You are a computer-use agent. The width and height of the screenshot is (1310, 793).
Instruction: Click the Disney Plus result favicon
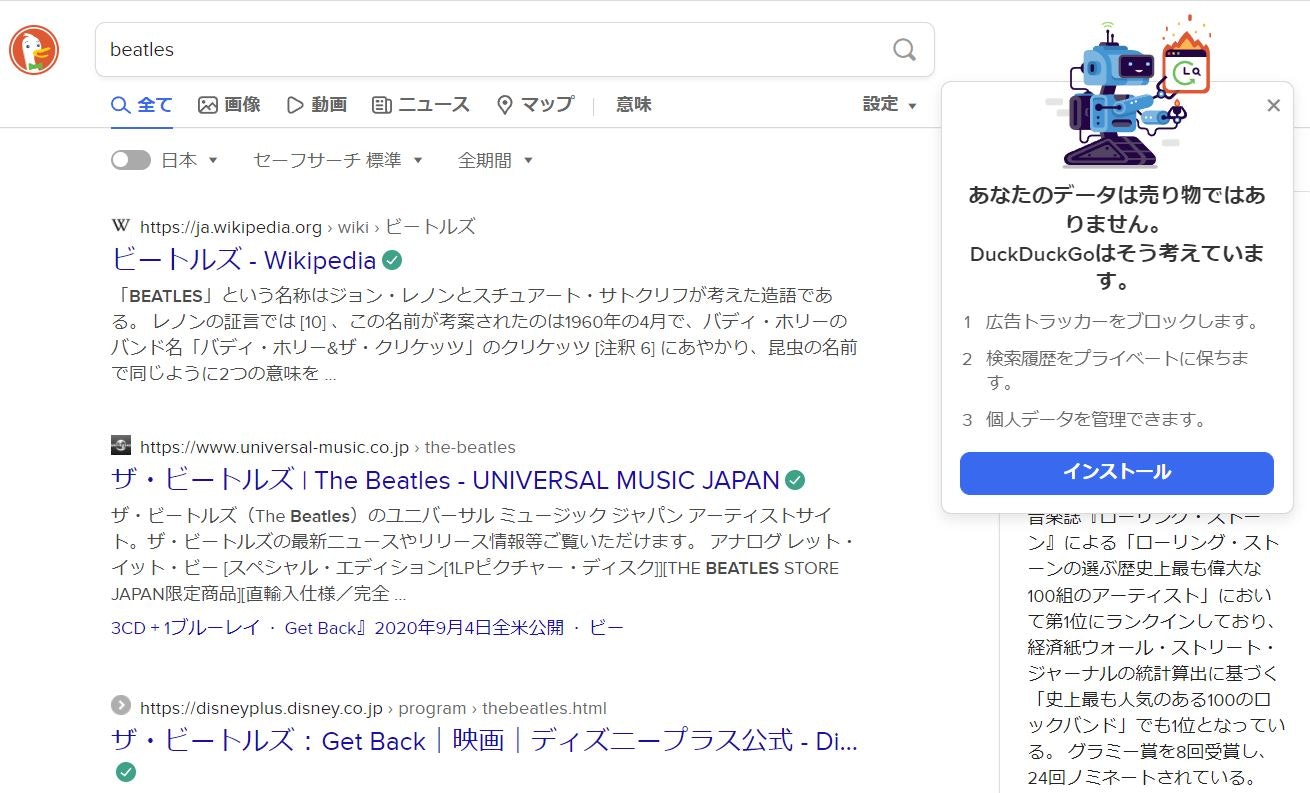coord(120,707)
